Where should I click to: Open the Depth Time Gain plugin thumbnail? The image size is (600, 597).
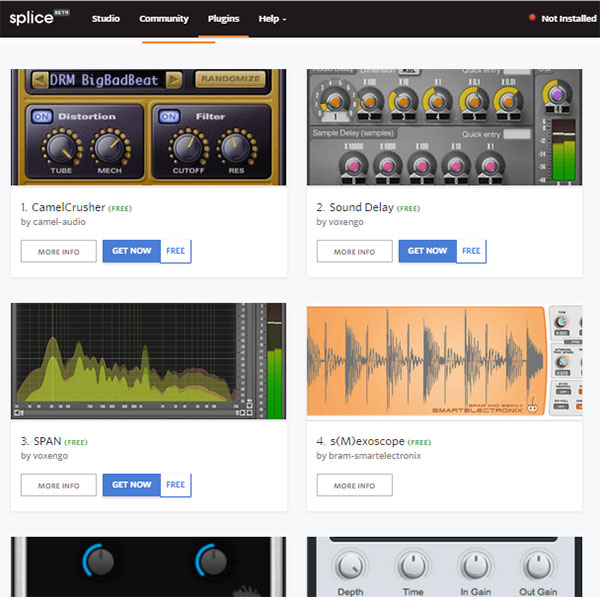(x=444, y=567)
